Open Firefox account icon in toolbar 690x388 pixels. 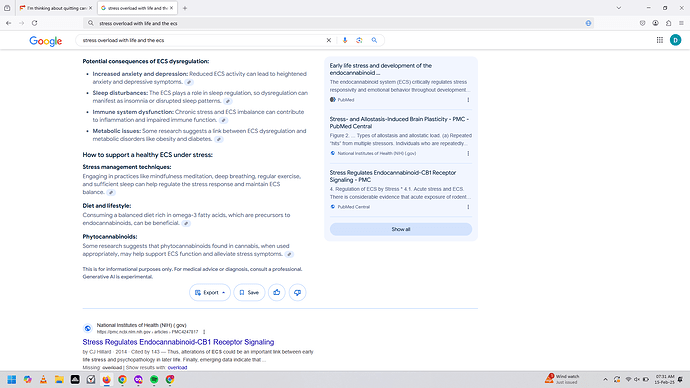(655, 23)
